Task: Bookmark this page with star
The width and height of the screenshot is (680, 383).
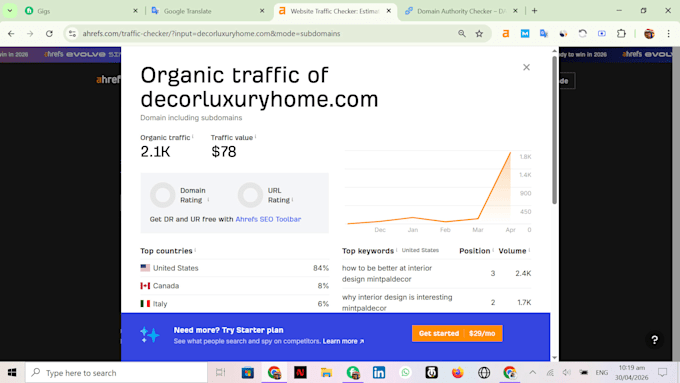Action: (x=479, y=33)
